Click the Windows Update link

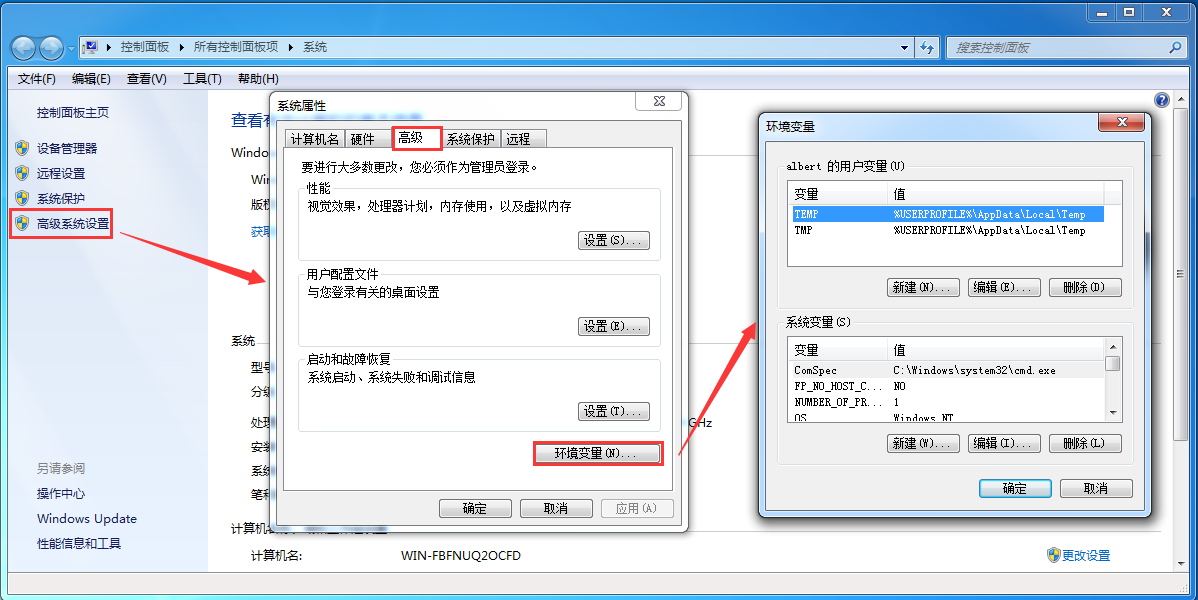pos(86,518)
